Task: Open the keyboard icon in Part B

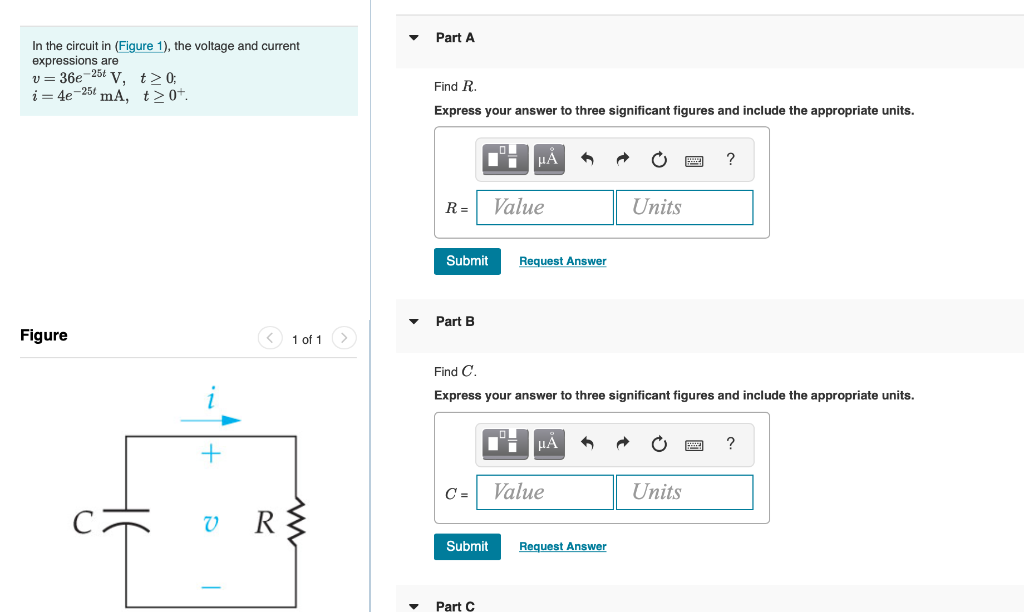Action: [694, 444]
